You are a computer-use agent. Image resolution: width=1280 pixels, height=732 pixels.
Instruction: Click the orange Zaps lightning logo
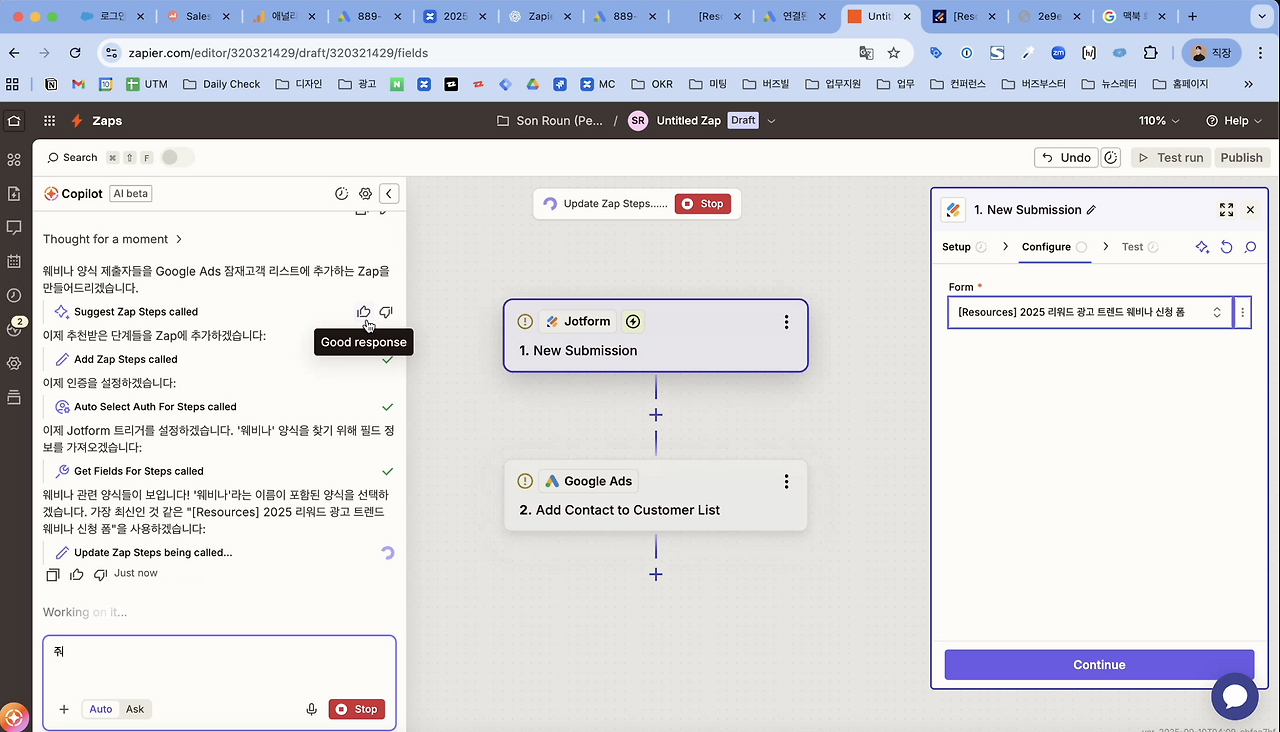click(x=77, y=120)
